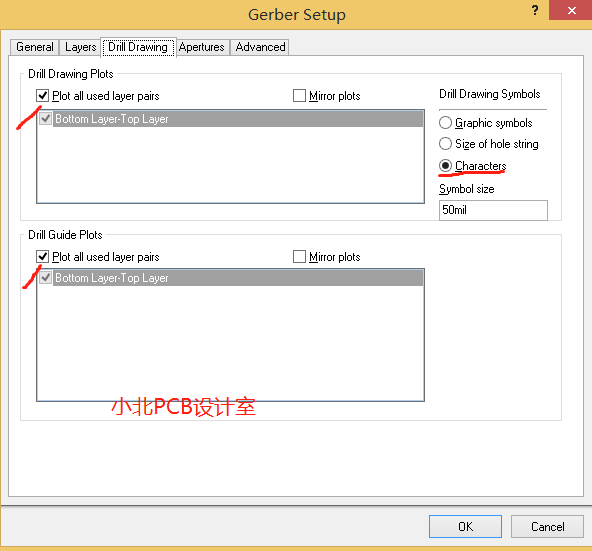The width and height of the screenshot is (592, 551).
Task: Confirm settings with OK button
Action: [x=465, y=526]
